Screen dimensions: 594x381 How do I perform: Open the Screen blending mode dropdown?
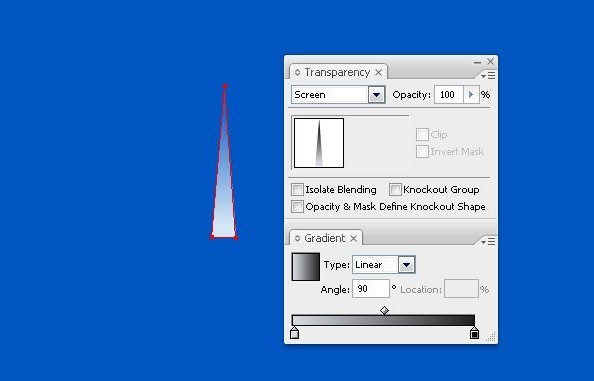(x=377, y=95)
